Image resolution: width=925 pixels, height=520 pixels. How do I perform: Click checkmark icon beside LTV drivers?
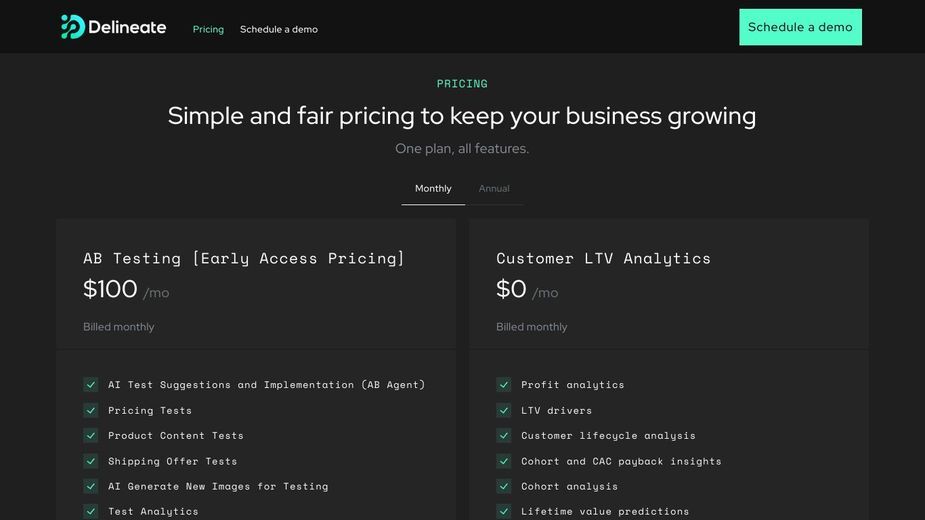coord(504,410)
